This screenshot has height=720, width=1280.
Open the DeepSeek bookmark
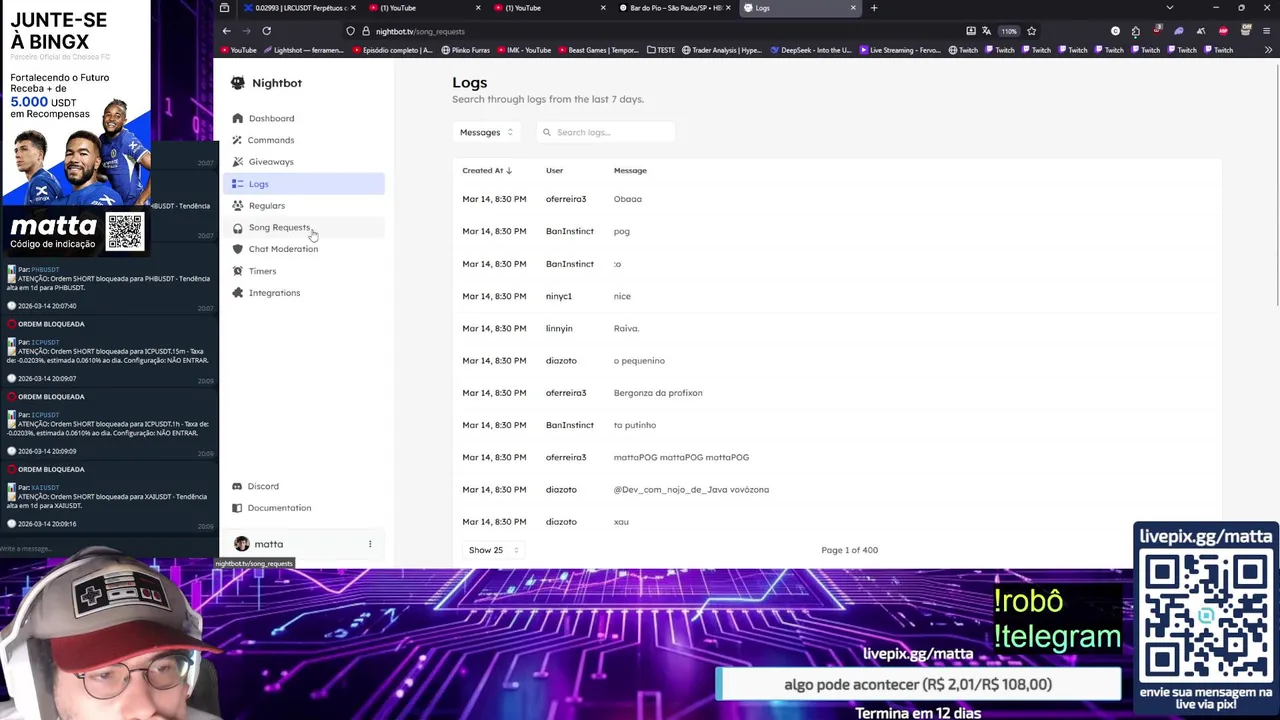810,50
